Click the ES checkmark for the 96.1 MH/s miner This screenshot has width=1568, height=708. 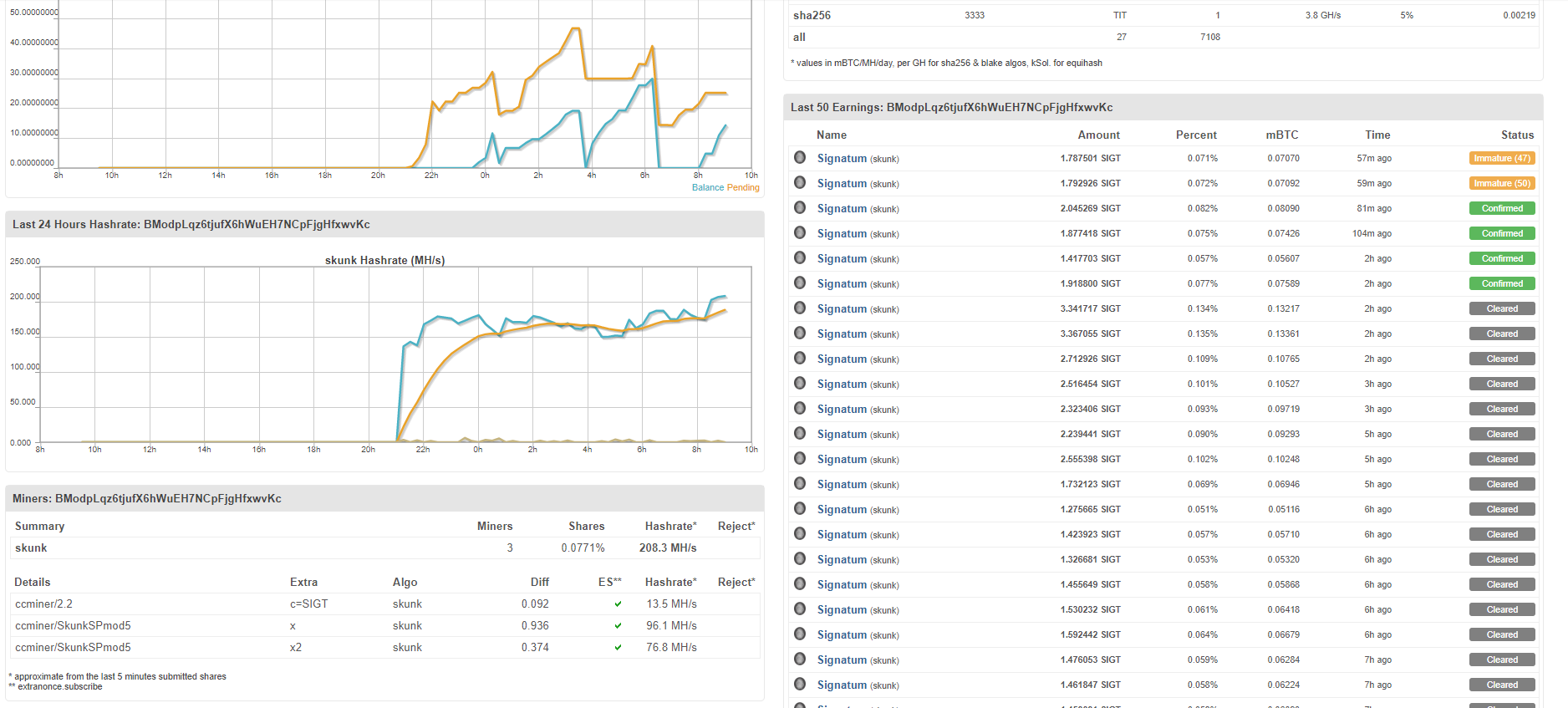click(x=618, y=625)
